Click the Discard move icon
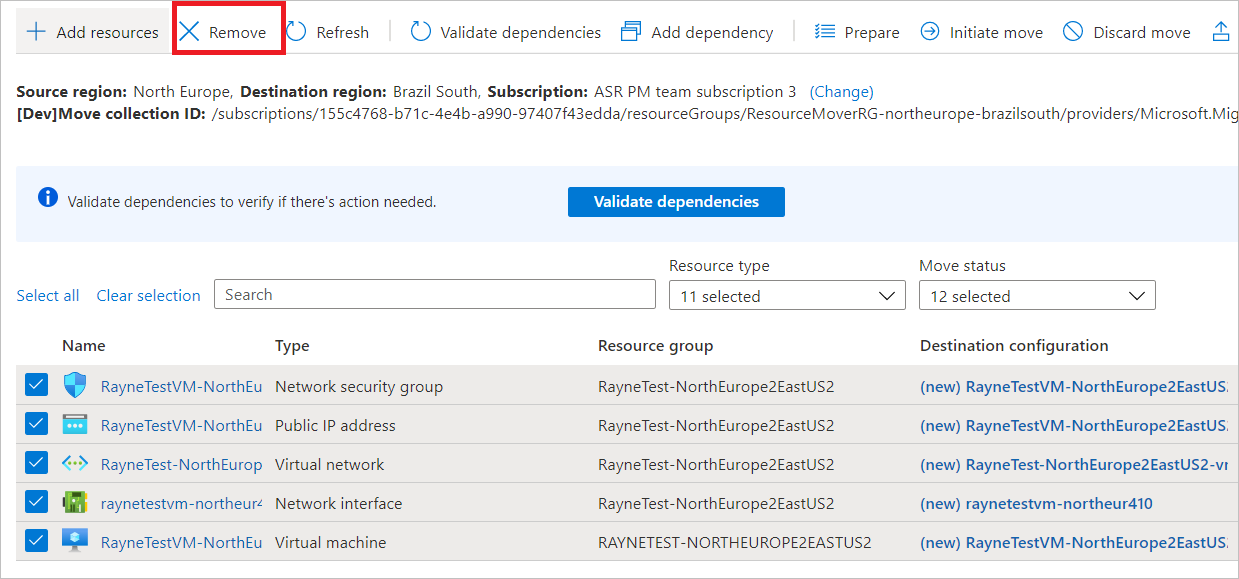This screenshot has width=1239, height=579. pyautogui.click(x=1073, y=32)
